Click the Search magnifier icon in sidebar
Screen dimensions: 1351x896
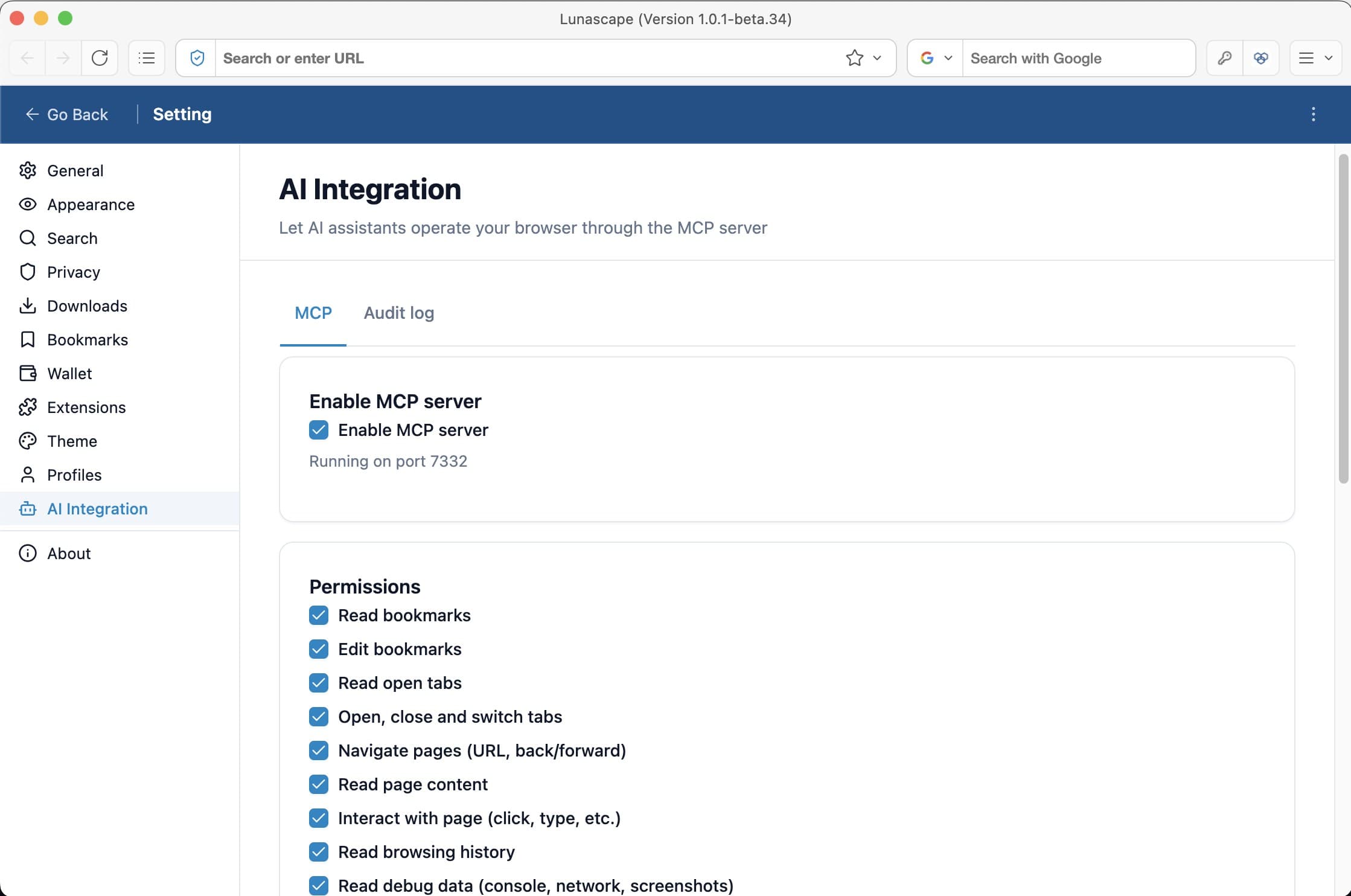coord(28,238)
